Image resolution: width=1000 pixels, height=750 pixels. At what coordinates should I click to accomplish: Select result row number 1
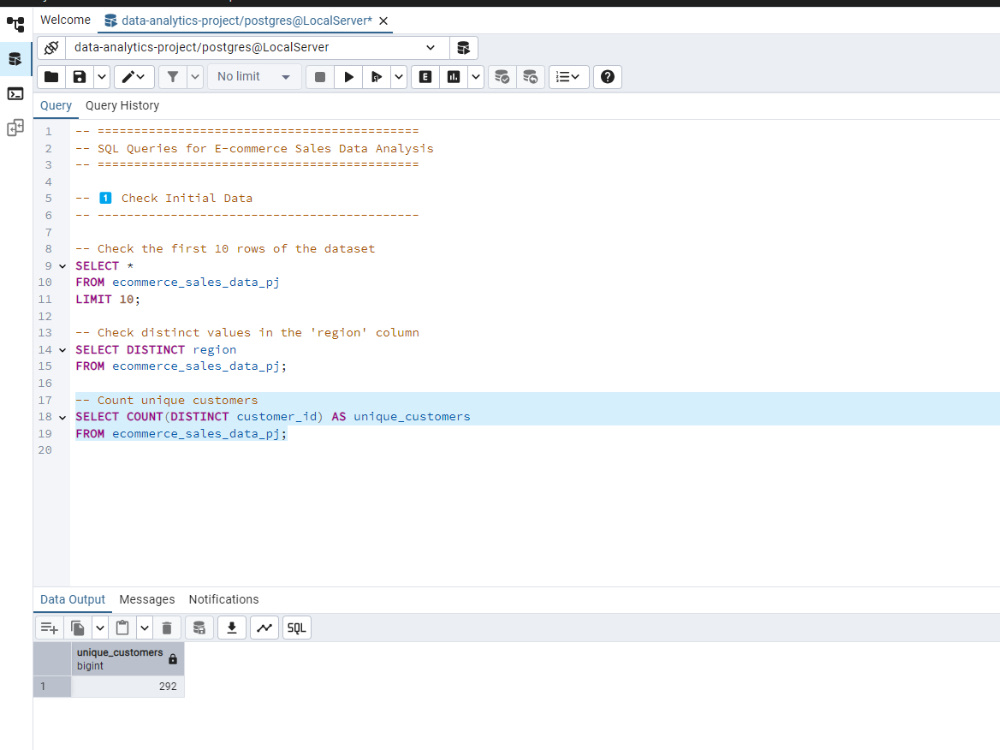coord(52,686)
